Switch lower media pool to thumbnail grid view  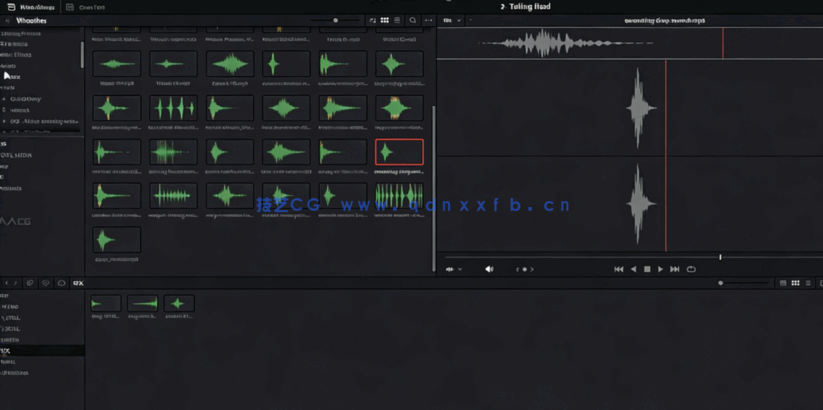(796, 283)
